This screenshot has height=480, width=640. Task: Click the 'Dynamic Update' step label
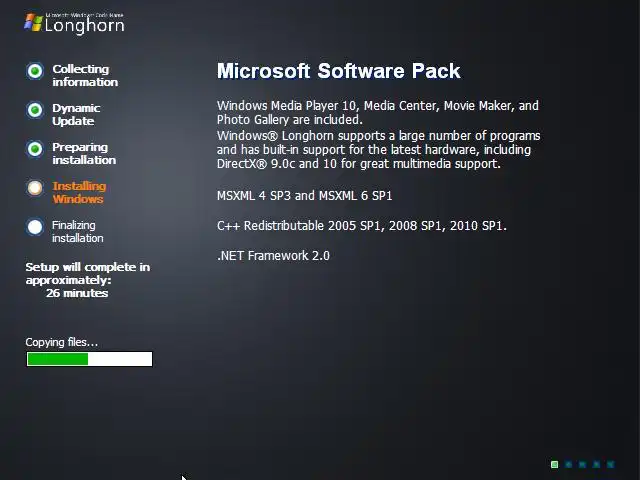(x=76, y=115)
